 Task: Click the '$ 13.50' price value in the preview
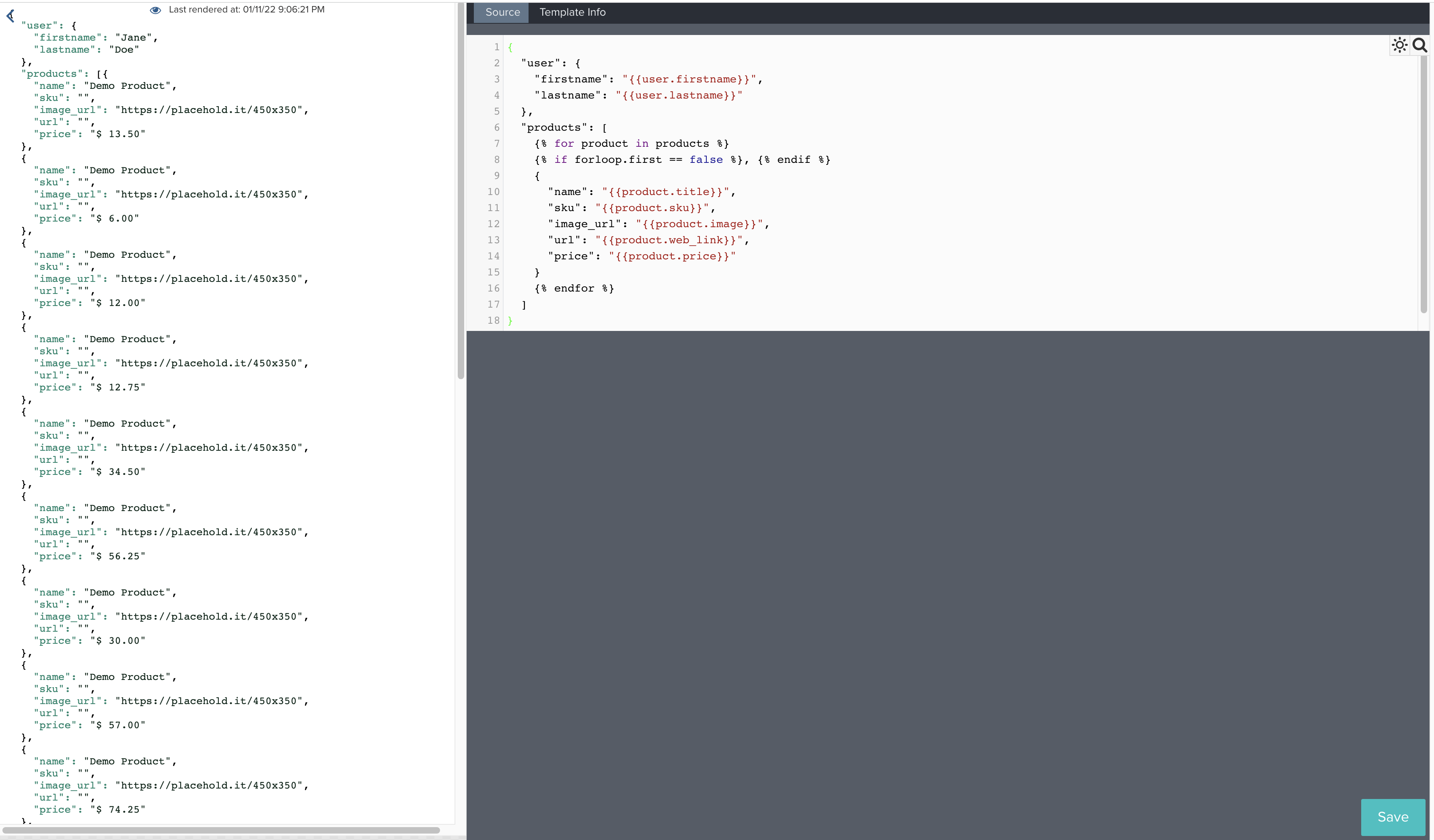click(x=118, y=134)
